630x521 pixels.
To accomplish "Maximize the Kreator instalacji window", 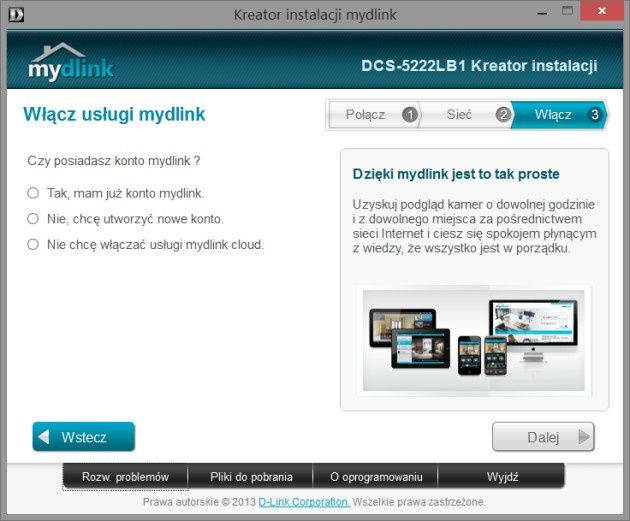I will (567, 11).
